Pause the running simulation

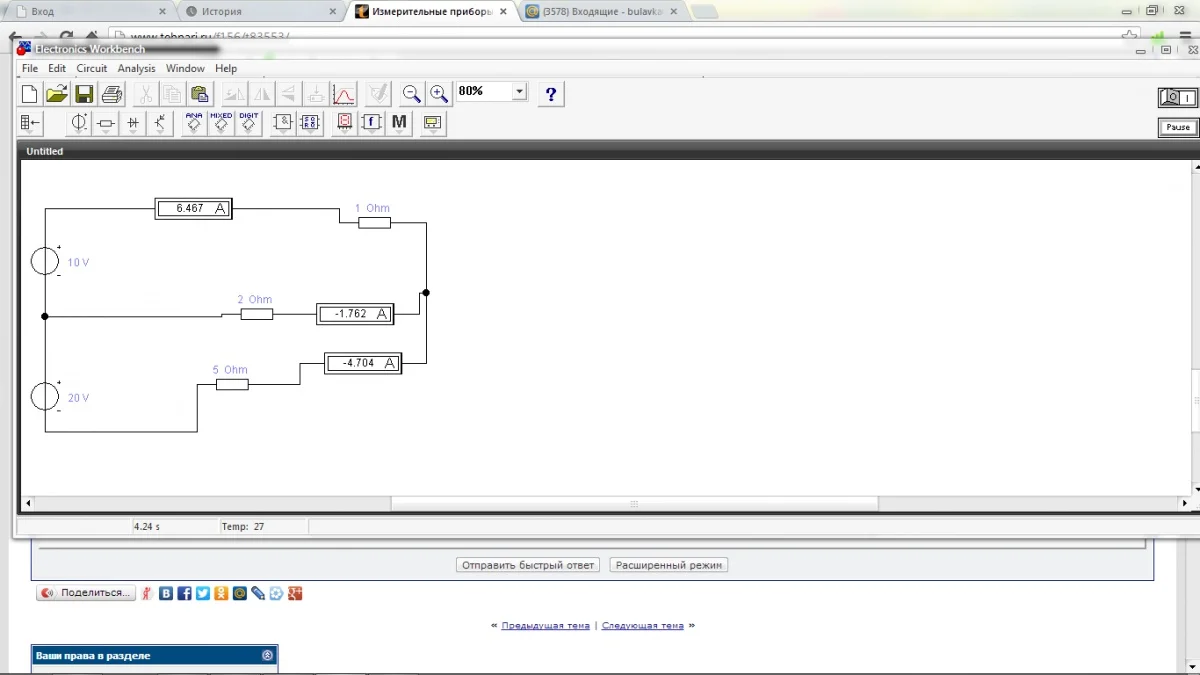tap(1178, 128)
